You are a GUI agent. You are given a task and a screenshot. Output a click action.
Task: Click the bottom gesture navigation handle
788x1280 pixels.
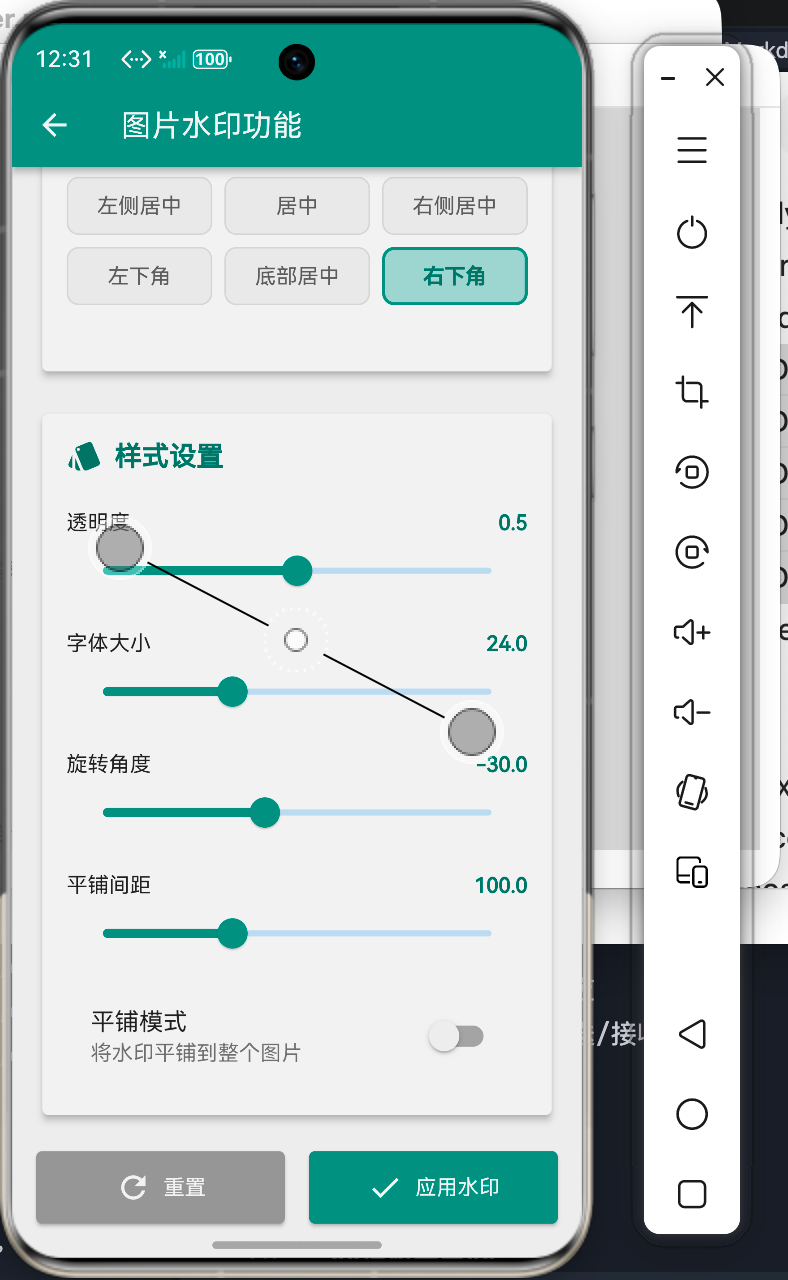coord(297,1245)
